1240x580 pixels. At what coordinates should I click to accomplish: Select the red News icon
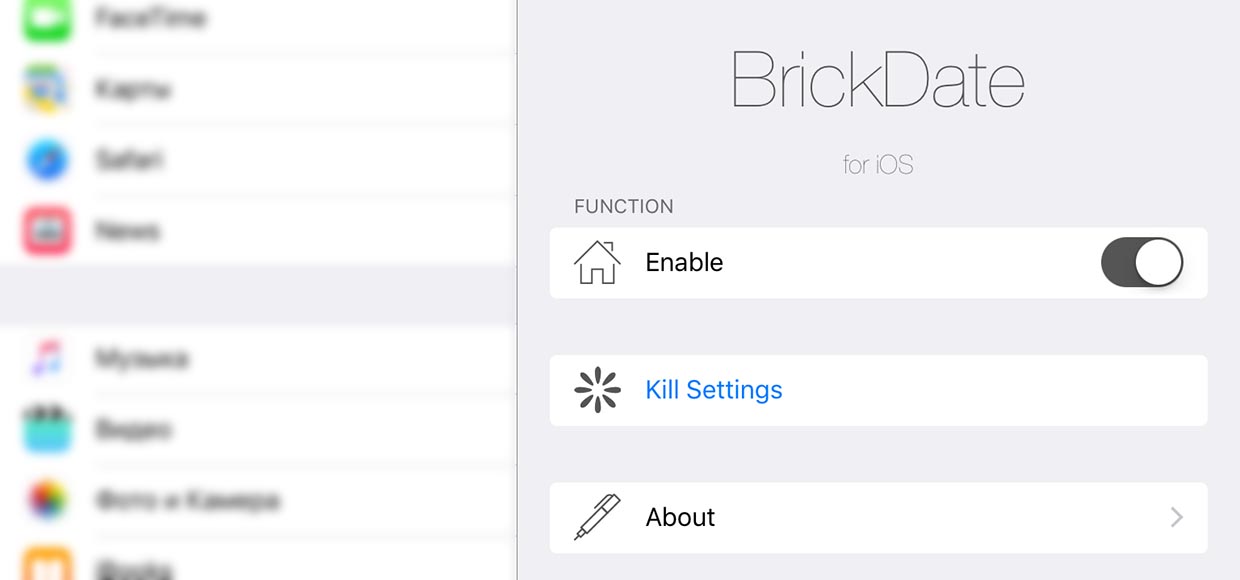pos(47,231)
